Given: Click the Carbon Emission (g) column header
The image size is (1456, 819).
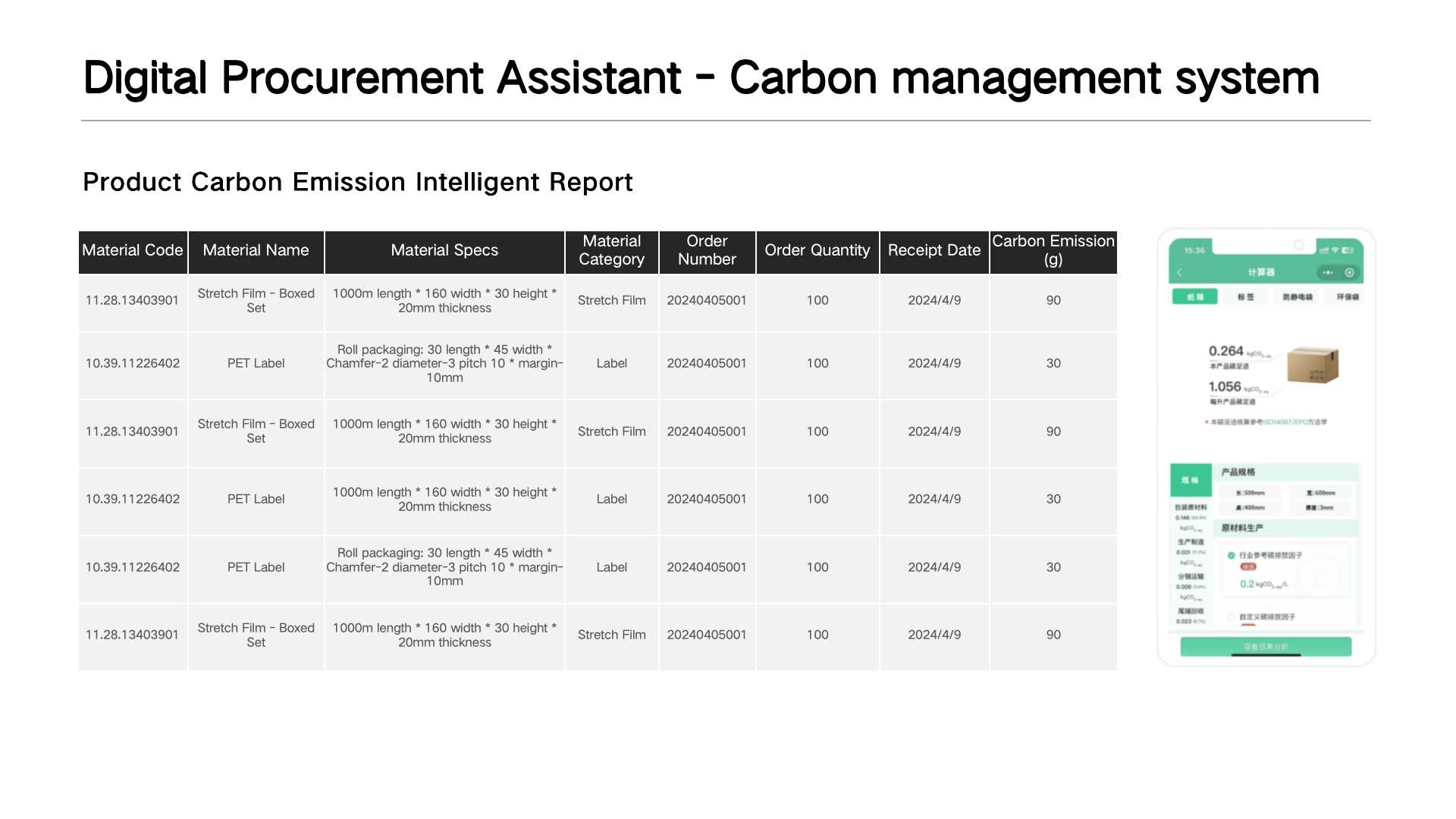Looking at the screenshot, I should pos(1053,251).
